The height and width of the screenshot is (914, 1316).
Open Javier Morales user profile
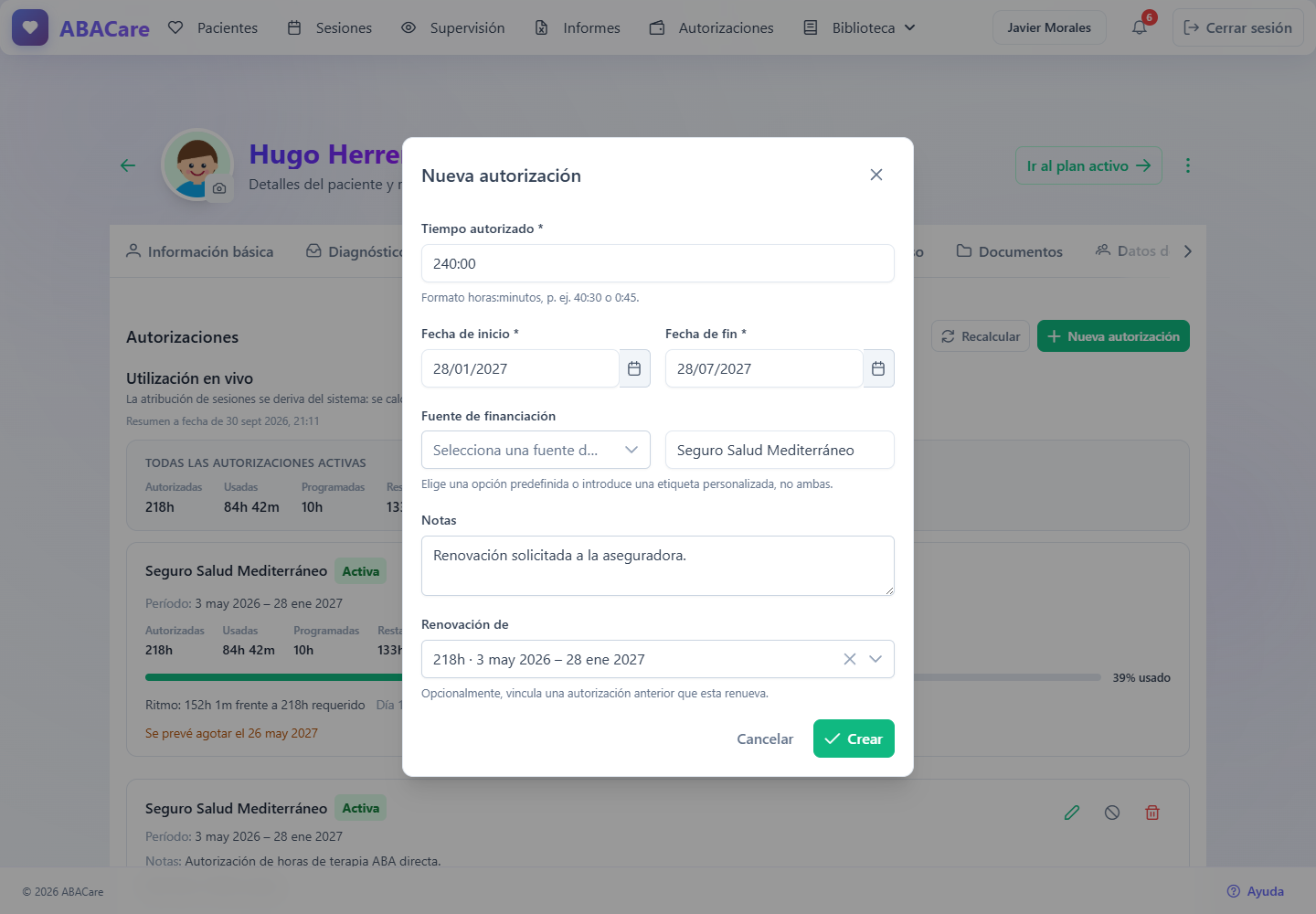(1049, 27)
